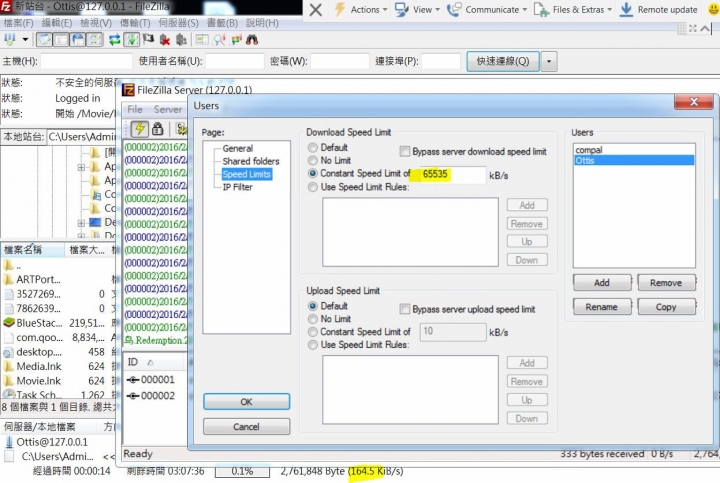Open 傳輸(T) menu
Image resolution: width=720 pixels, height=483 pixels.
[x=135, y=23]
